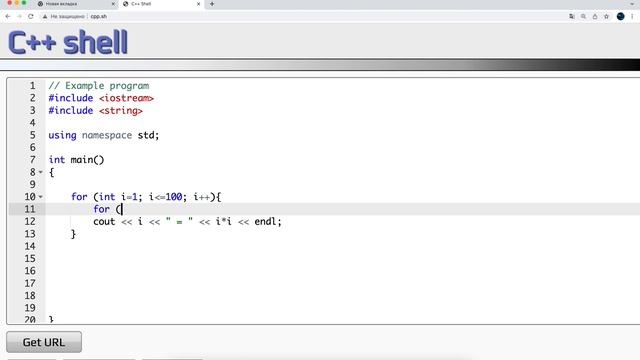This screenshot has height=360, width=640.
Task: Click 'endl;' at end of line 12
Action: [x=268, y=222]
